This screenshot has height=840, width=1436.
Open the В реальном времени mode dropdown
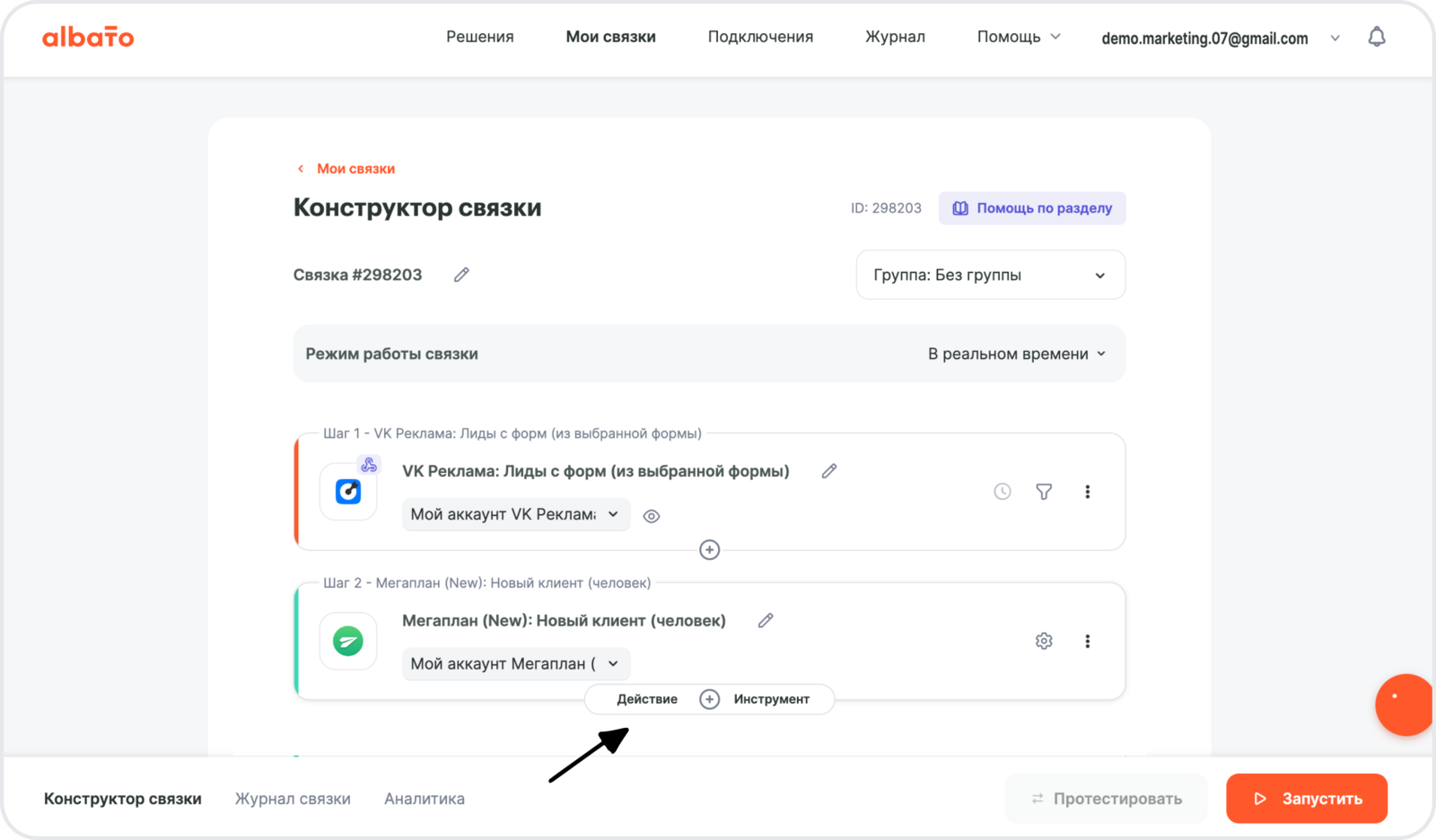click(1016, 354)
